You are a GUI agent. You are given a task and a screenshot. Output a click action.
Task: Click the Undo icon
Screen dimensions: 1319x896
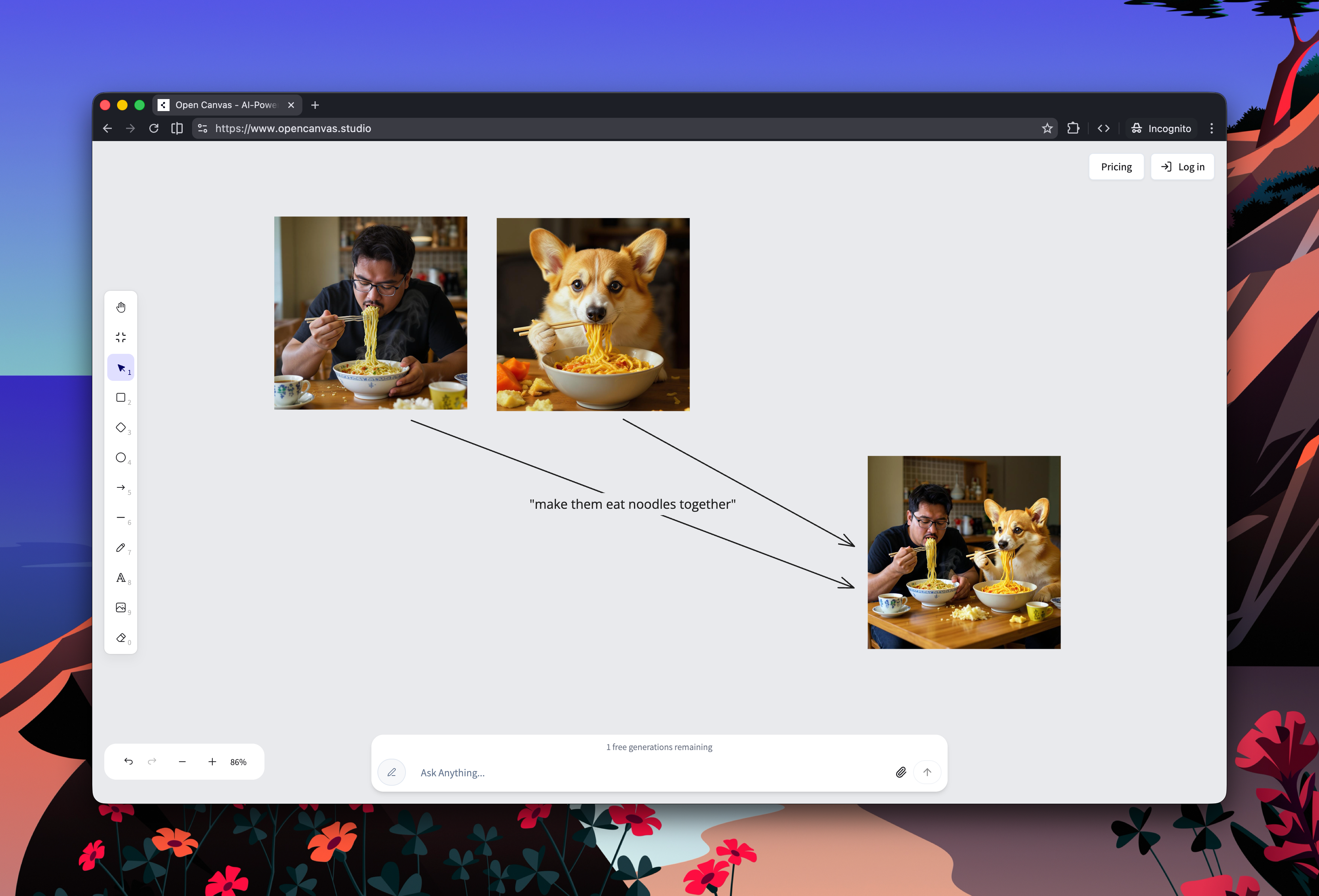tap(128, 761)
